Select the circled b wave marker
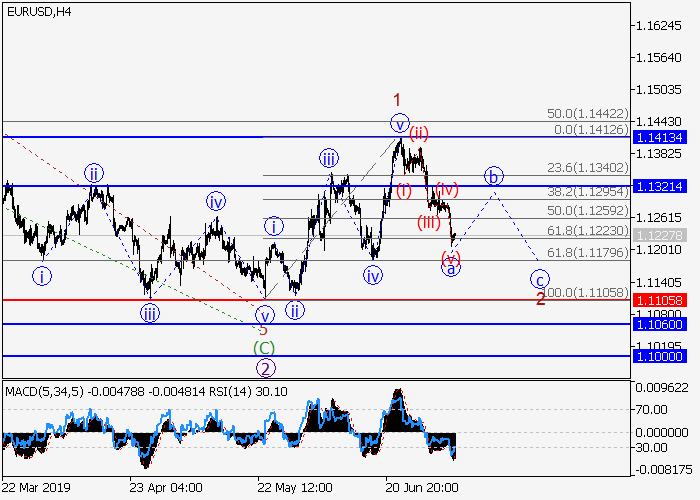 coord(493,176)
